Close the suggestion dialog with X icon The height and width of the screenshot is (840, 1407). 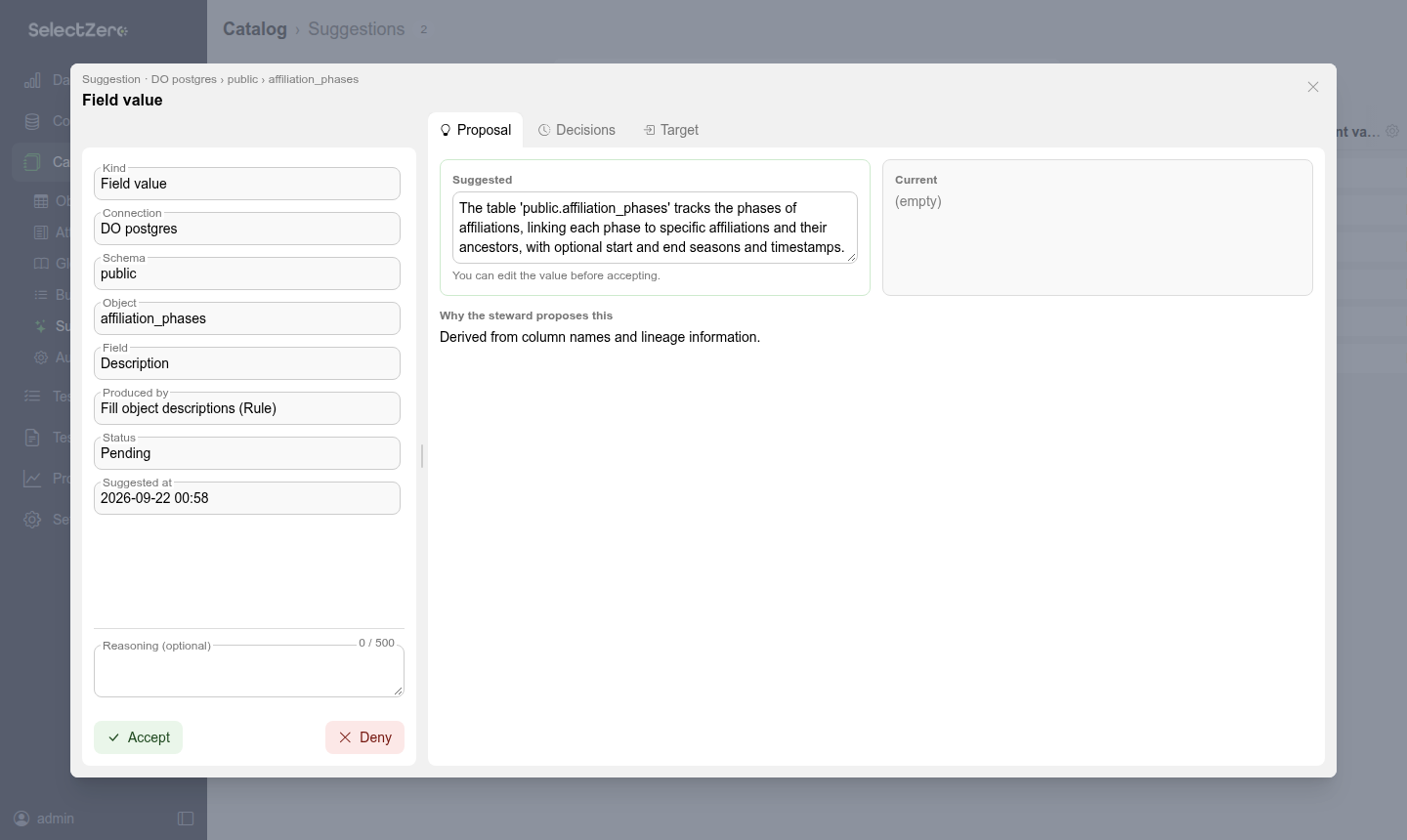click(1313, 87)
